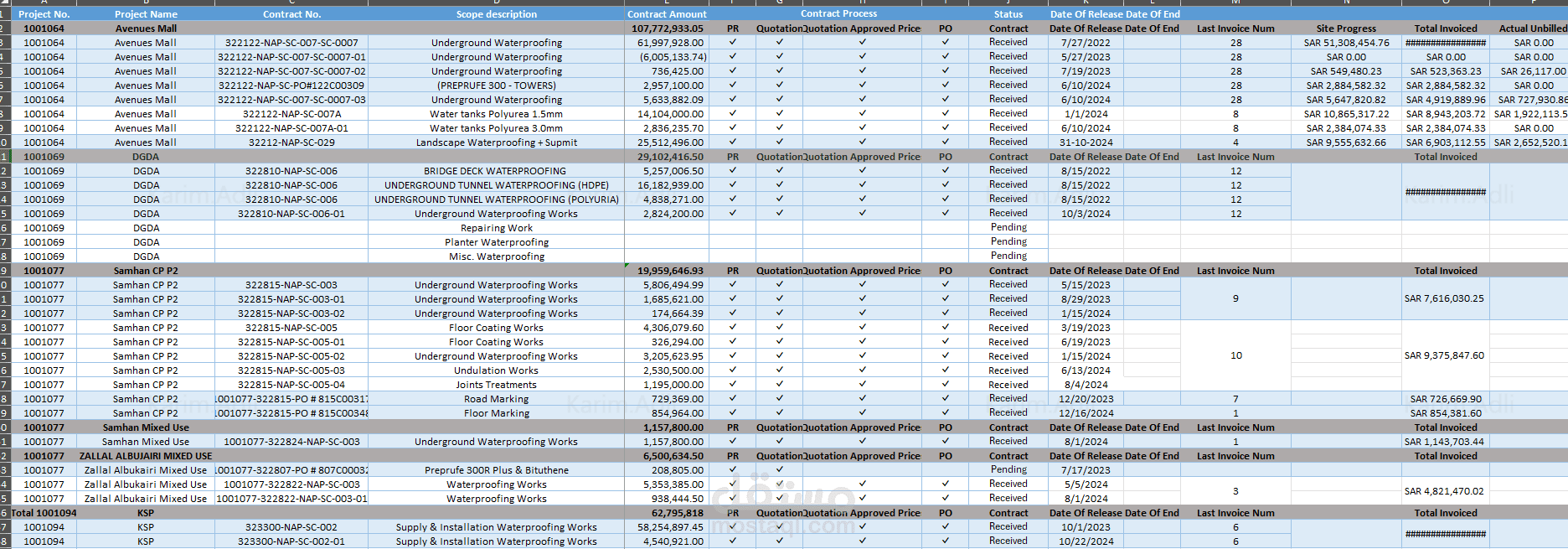The width and height of the screenshot is (1568, 549).
Task: Click the total amount 107,772,933.05
Action: (x=667, y=28)
